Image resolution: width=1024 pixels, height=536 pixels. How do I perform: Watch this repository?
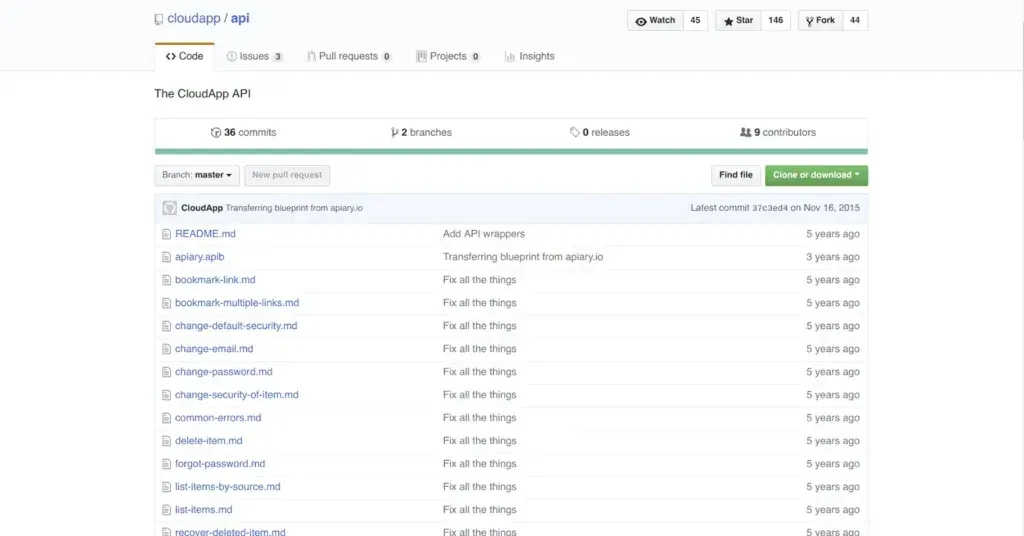656,20
